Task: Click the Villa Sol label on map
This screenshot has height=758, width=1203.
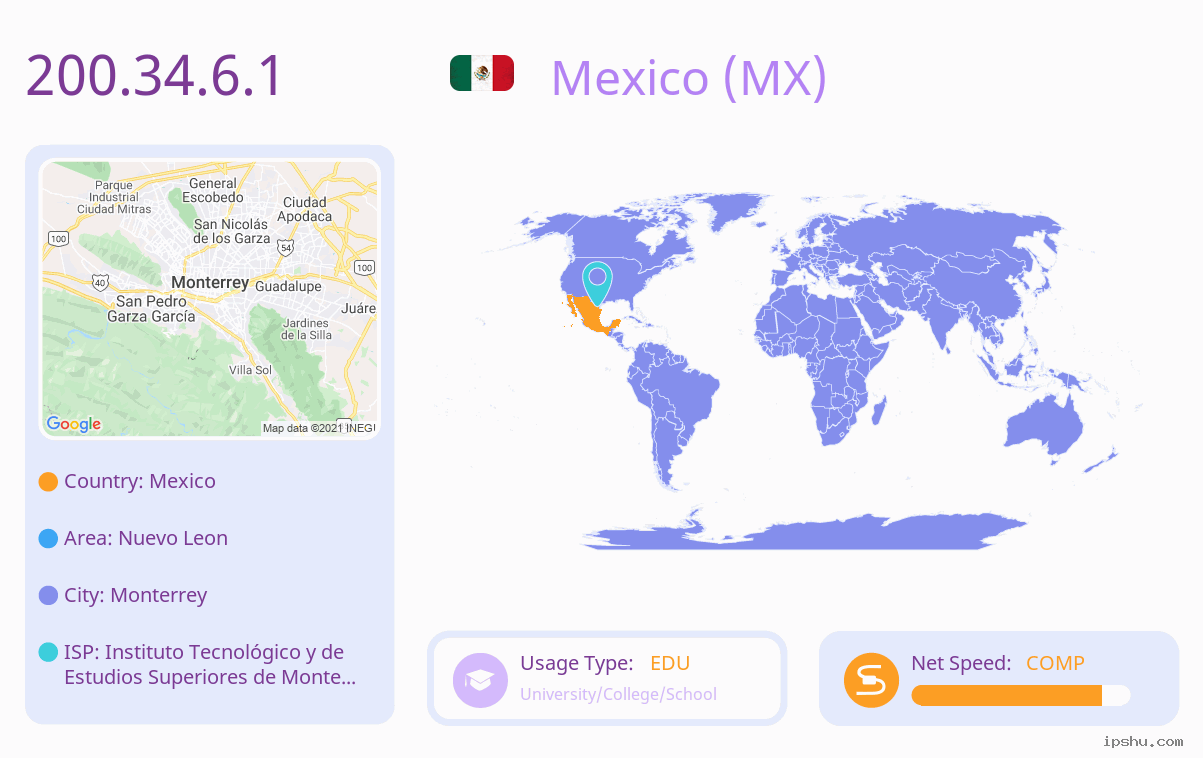Action: click(x=250, y=370)
